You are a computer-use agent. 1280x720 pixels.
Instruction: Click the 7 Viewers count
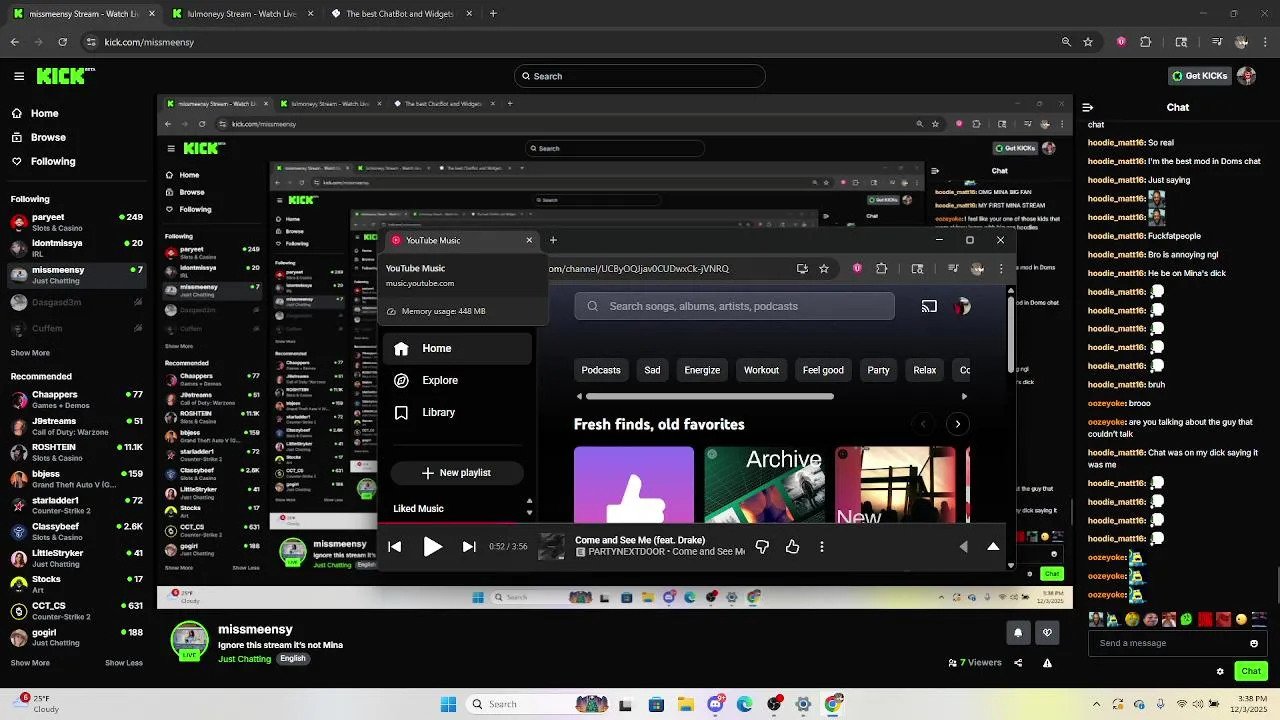point(975,663)
